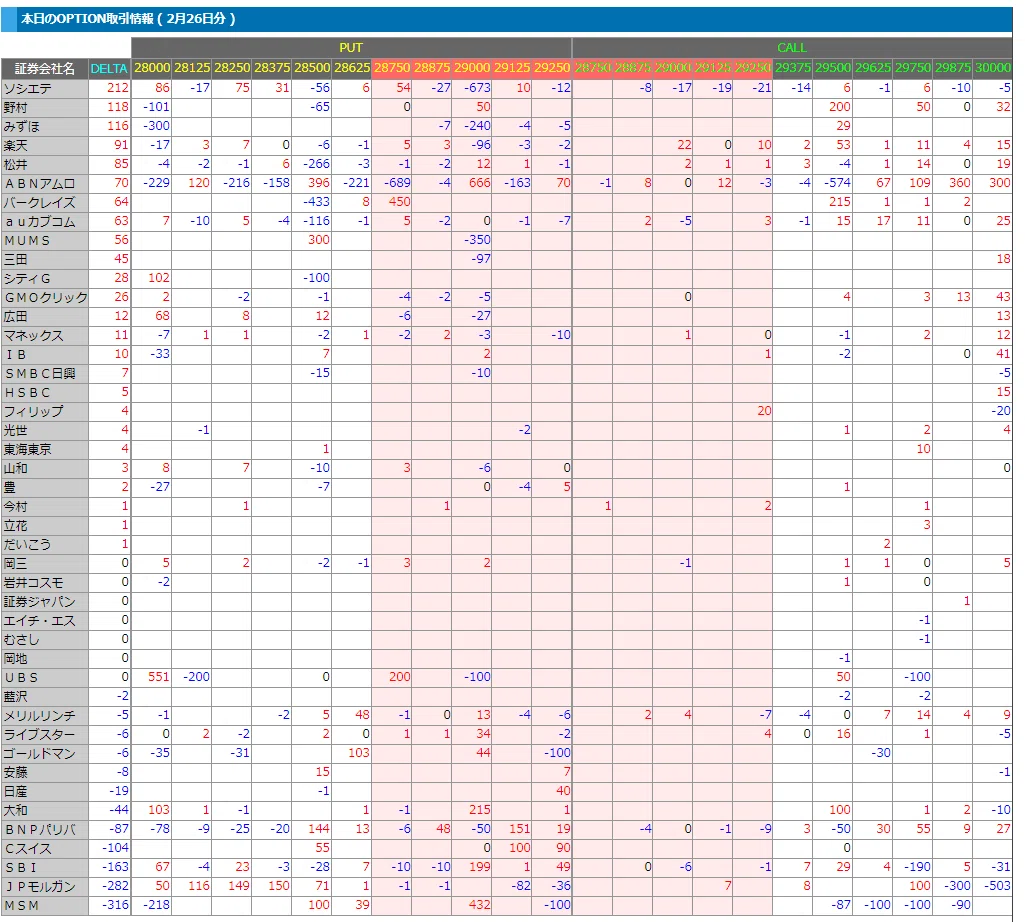Click the ＧＭＯクリック company name
Image resolution: width=1025 pixels, height=922 pixels.
click(46, 298)
